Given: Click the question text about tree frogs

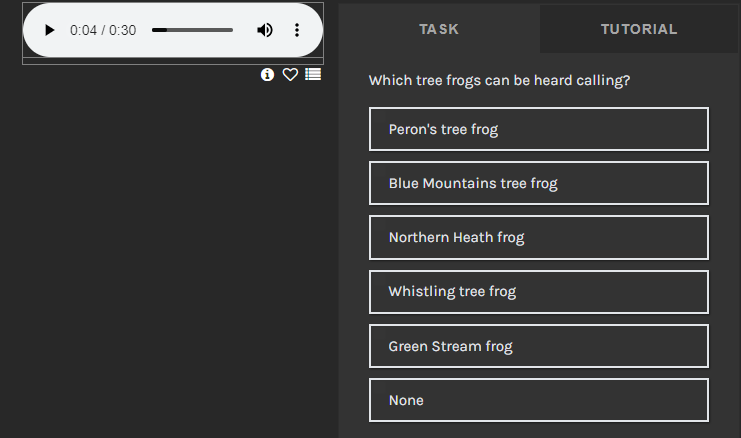Looking at the screenshot, I should pos(499,80).
